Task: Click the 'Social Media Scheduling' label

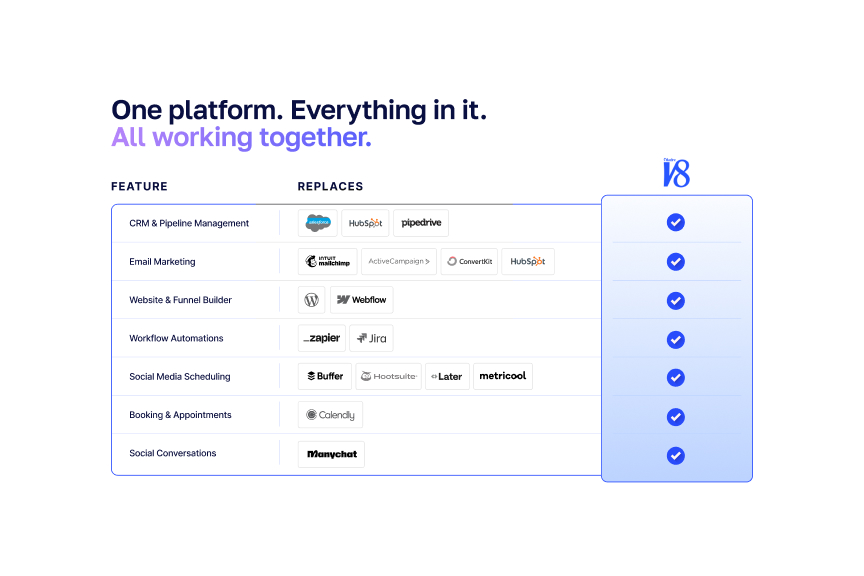Action: pyautogui.click(x=180, y=376)
